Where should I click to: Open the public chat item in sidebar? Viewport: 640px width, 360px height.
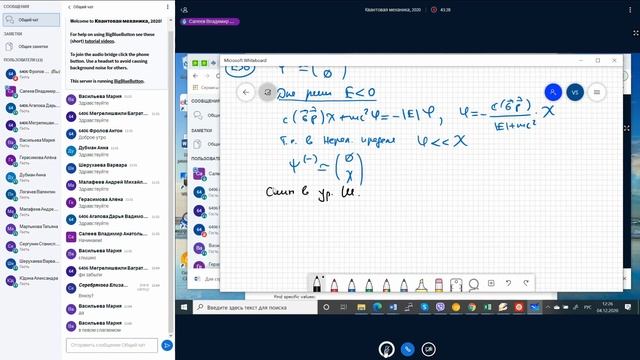31,20
